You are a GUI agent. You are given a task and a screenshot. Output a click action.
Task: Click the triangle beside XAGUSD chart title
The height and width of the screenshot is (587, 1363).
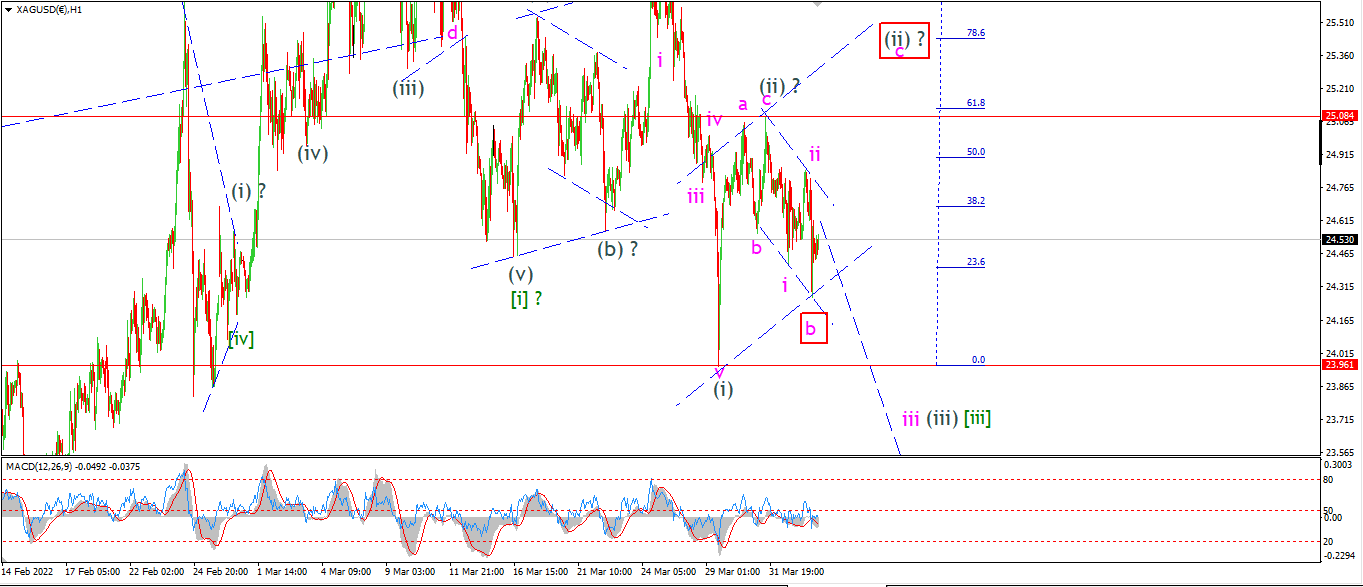pos(8,8)
